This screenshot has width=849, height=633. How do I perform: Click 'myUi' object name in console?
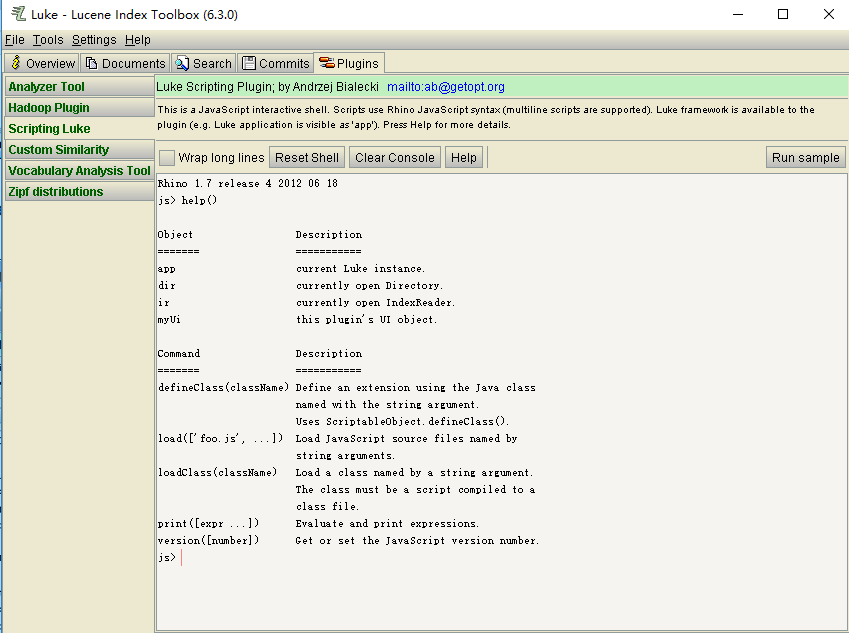click(169, 319)
